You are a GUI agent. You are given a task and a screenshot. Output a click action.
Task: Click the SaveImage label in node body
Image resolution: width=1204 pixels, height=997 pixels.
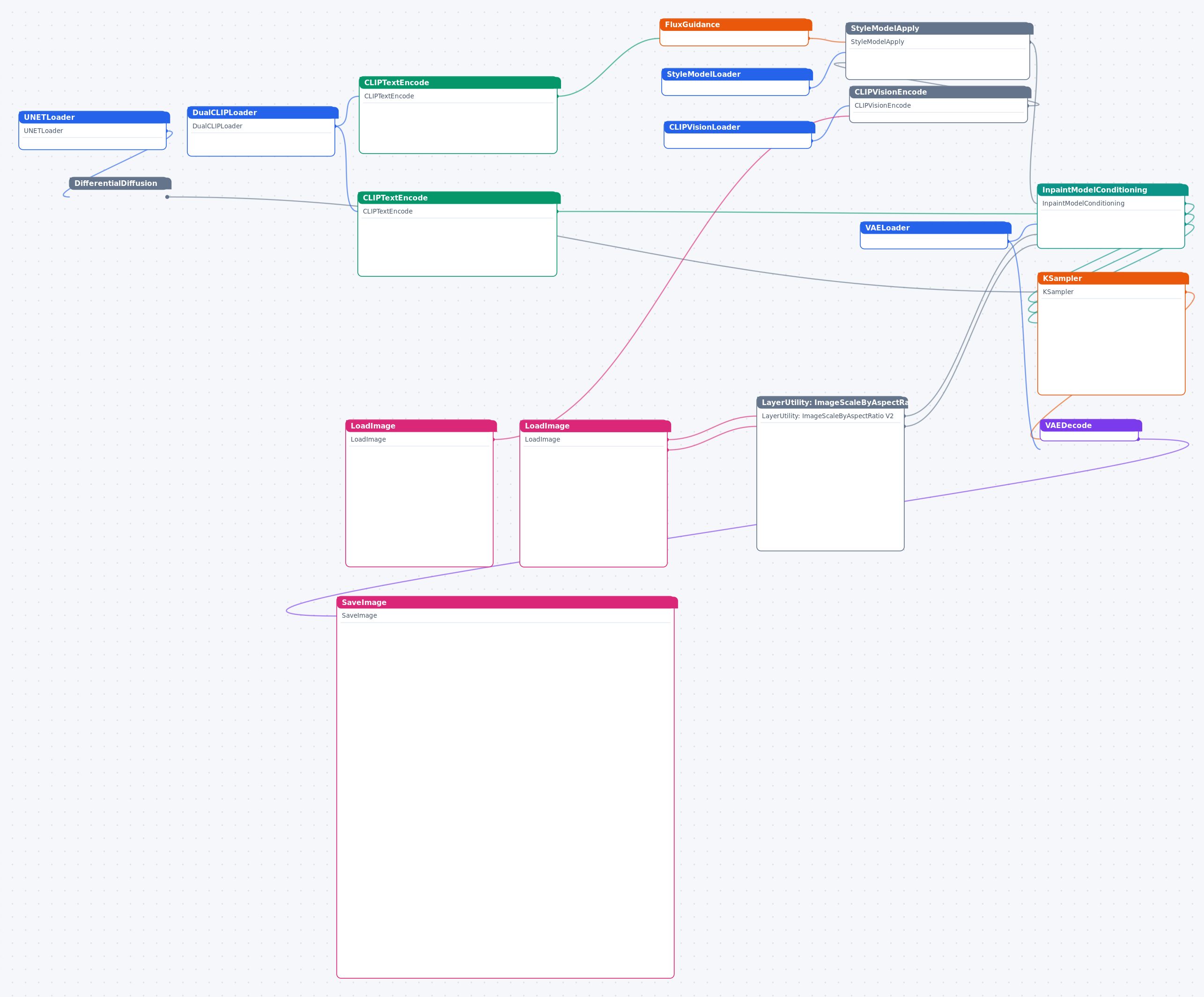[360, 615]
